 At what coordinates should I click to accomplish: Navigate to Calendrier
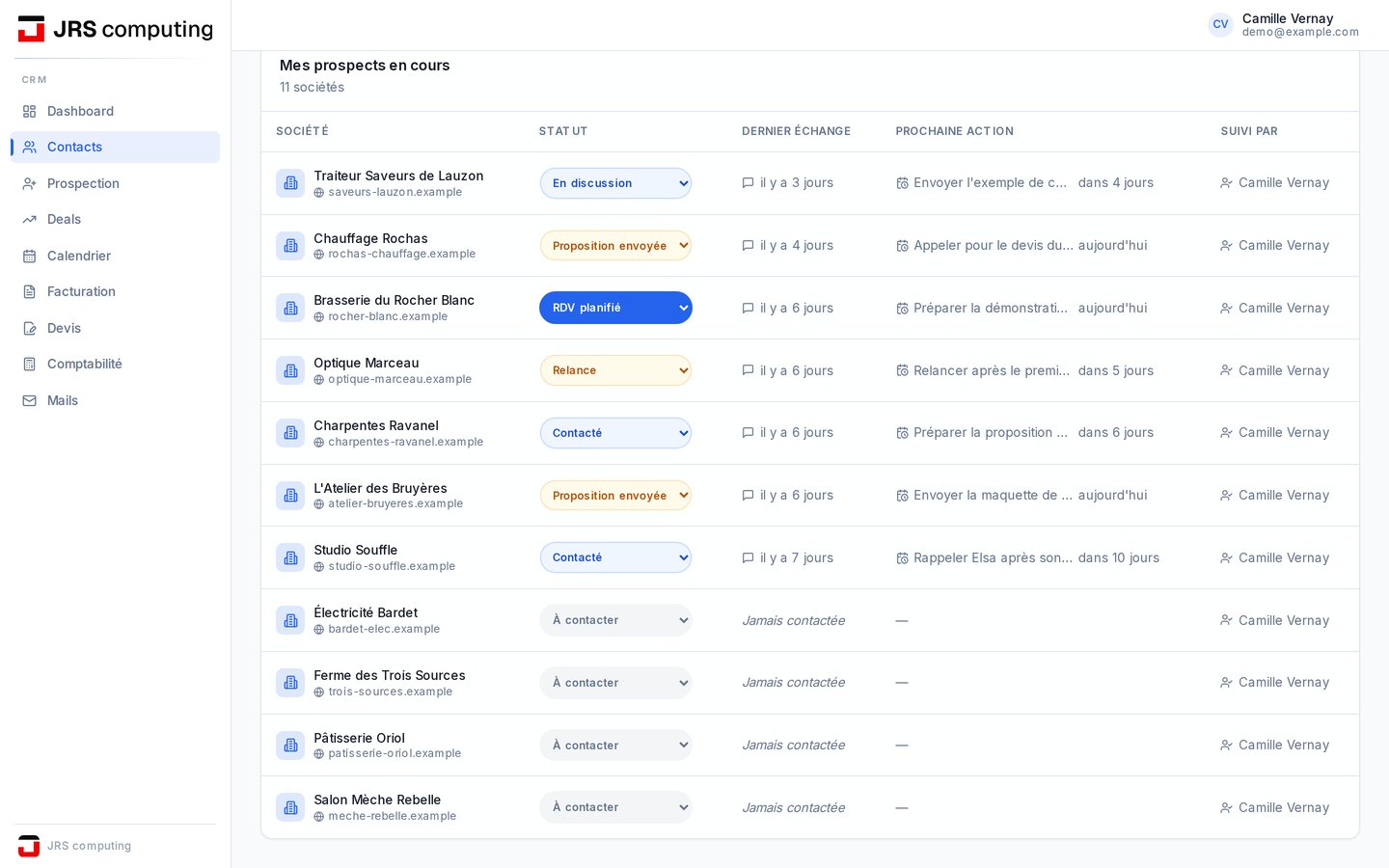click(116, 256)
